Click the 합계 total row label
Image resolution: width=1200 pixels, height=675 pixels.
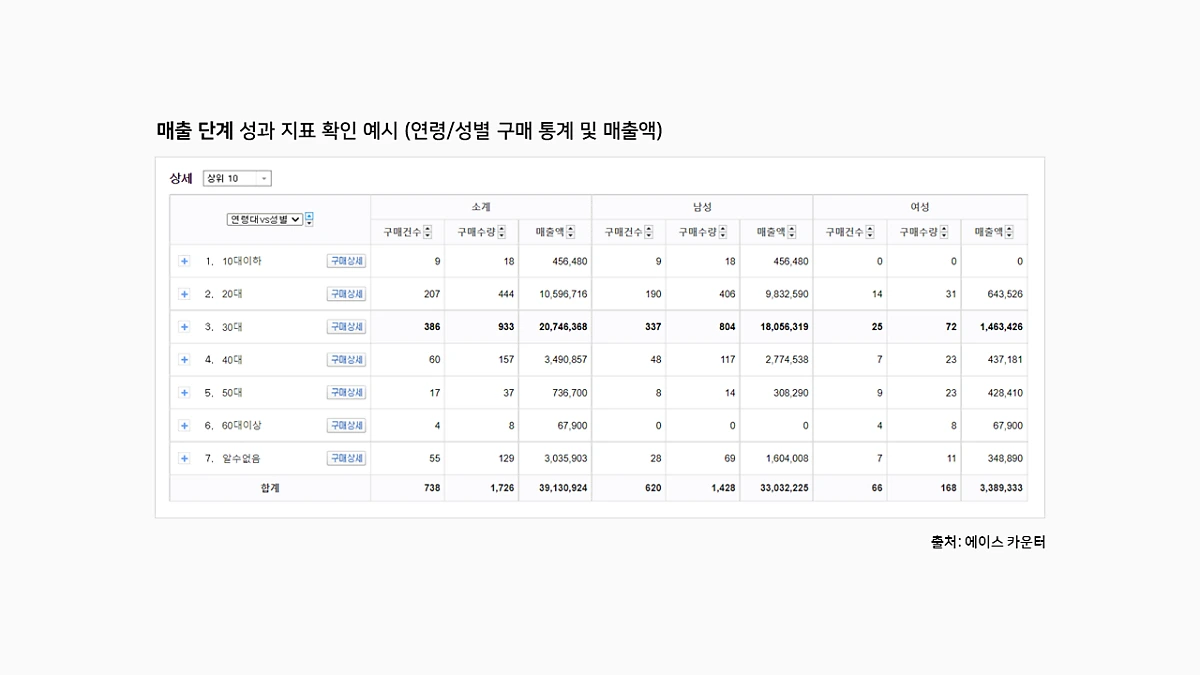270,488
